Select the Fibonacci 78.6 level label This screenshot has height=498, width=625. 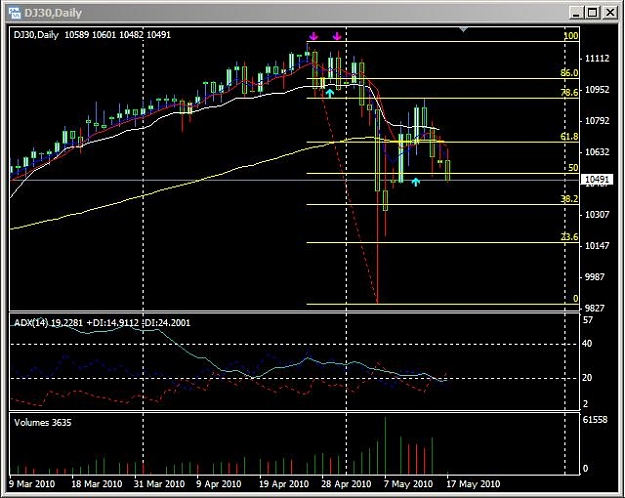[x=569, y=93]
